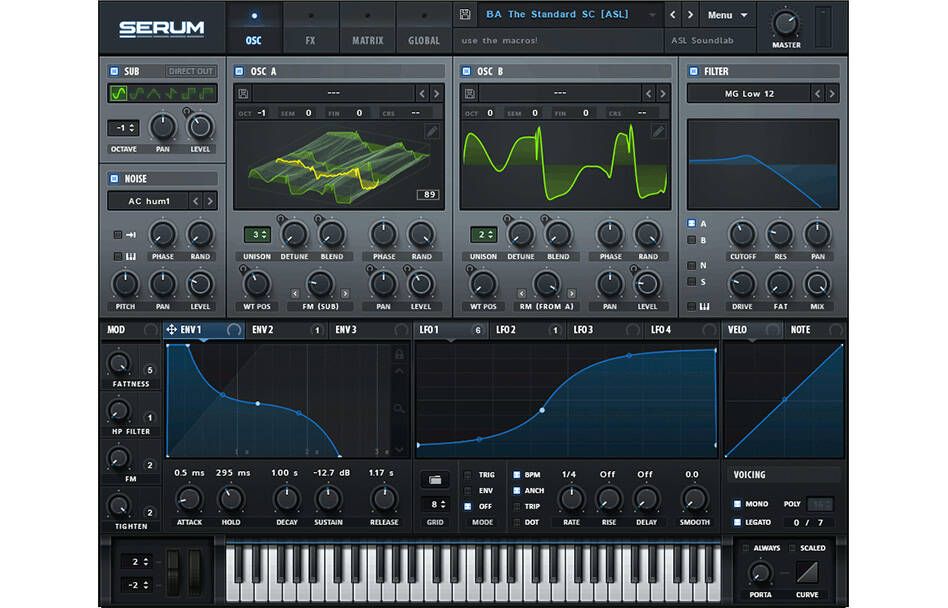The width and height of the screenshot is (948, 608).
Task: Change the sub OCTAVE stepper
Action: pyautogui.click(x=123, y=128)
